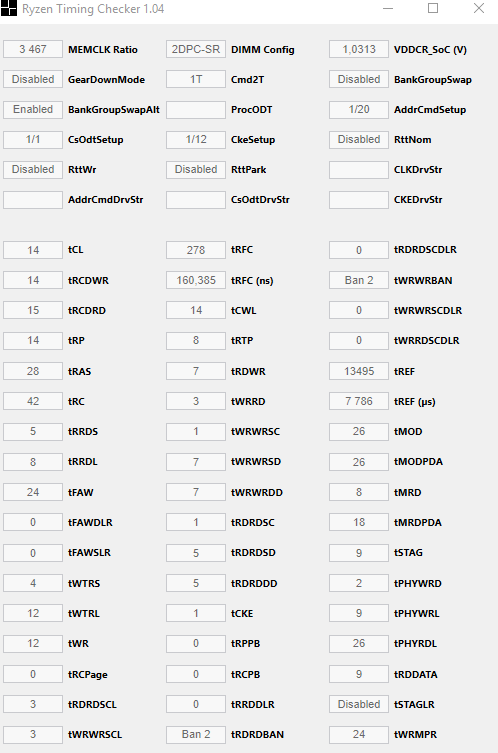
Task: Click the tWRMPR value box
Action: [x=359, y=734]
